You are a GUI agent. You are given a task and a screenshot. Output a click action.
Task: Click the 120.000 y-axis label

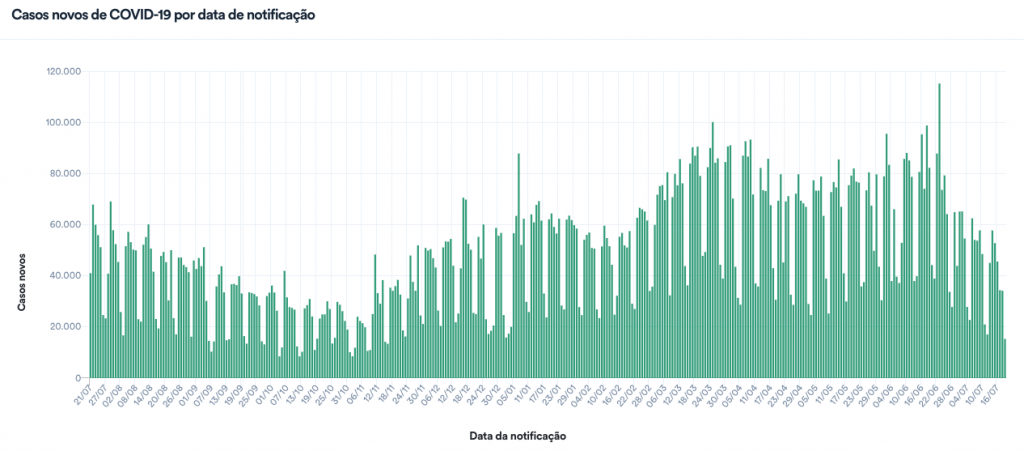point(64,72)
